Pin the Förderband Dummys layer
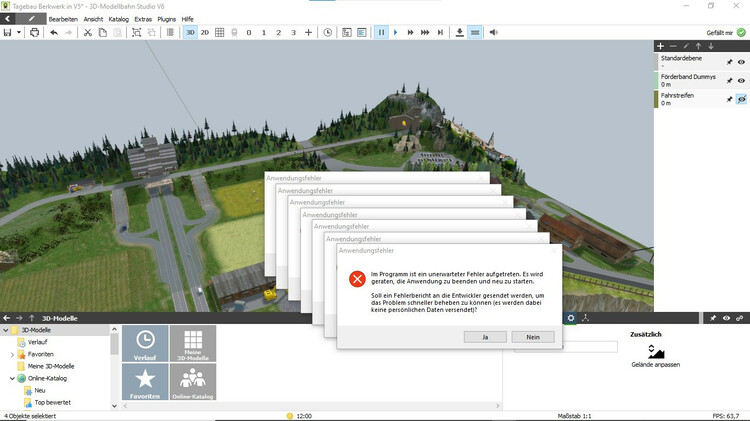Image resolution: width=750 pixels, height=421 pixels. pos(729,81)
